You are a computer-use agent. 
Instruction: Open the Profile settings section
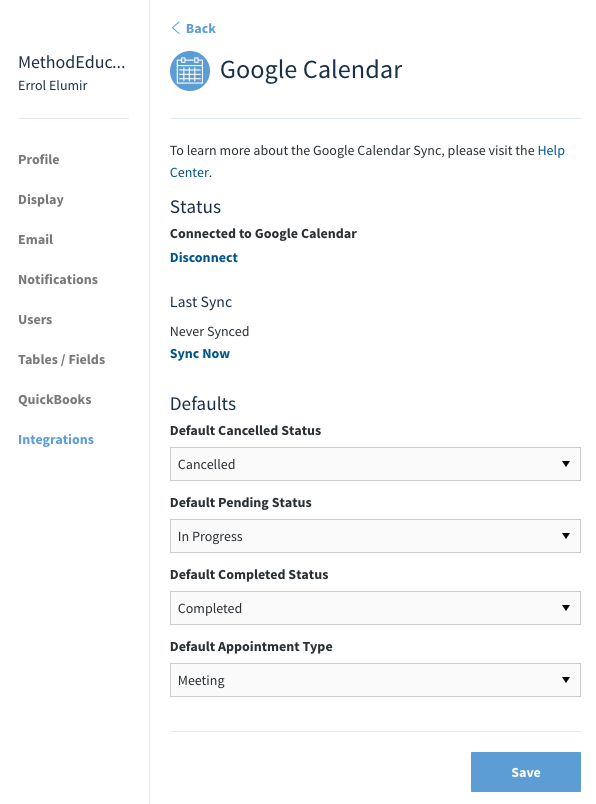pos(38,159)
